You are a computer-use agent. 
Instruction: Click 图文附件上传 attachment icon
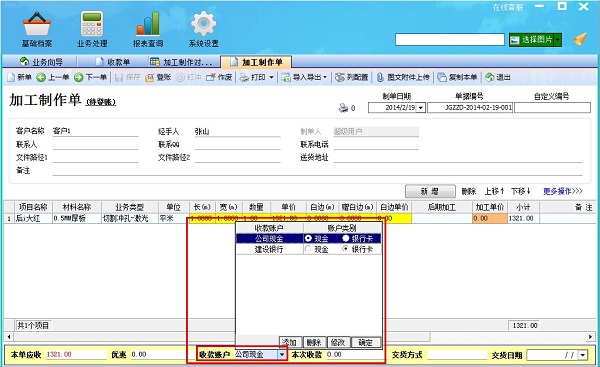[380, 77]
